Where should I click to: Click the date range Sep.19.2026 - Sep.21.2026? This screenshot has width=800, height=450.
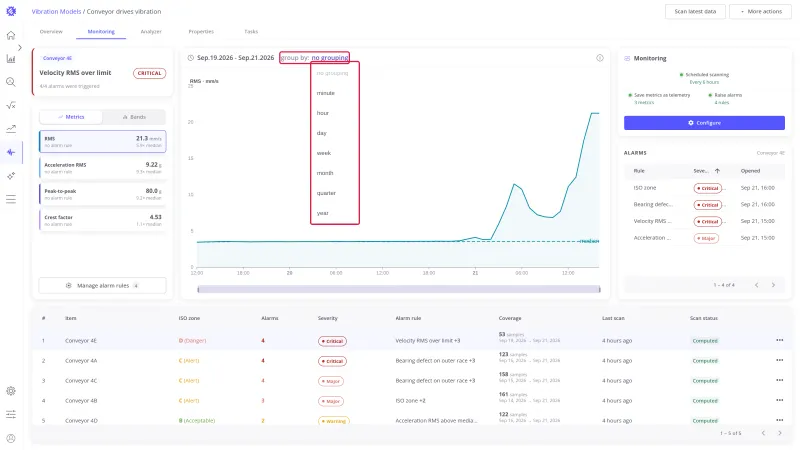(x=236, y=58)
